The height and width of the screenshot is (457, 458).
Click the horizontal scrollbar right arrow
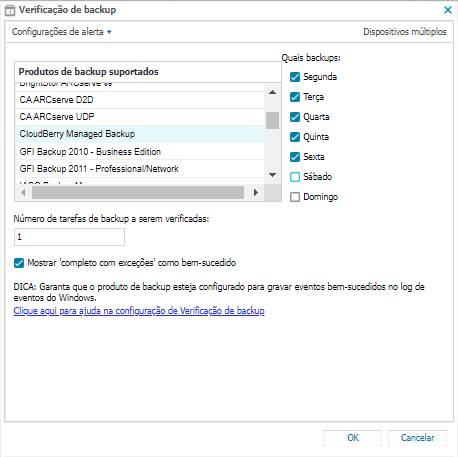tap(256, 192)
